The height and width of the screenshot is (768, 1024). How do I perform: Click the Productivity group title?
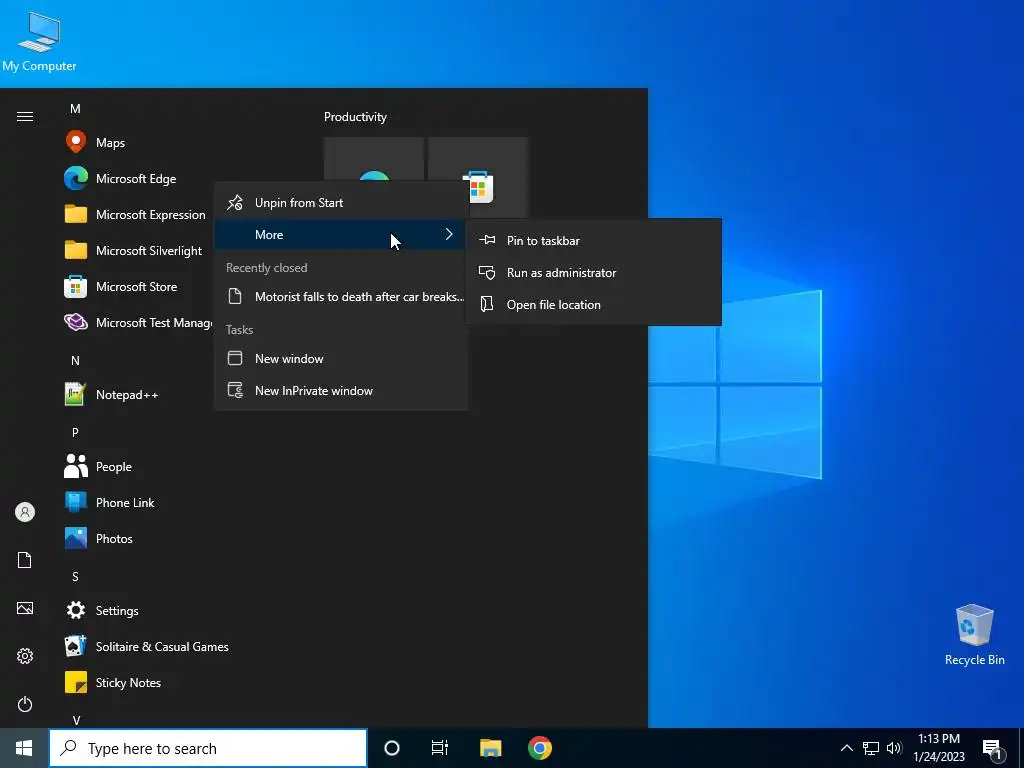355,117
